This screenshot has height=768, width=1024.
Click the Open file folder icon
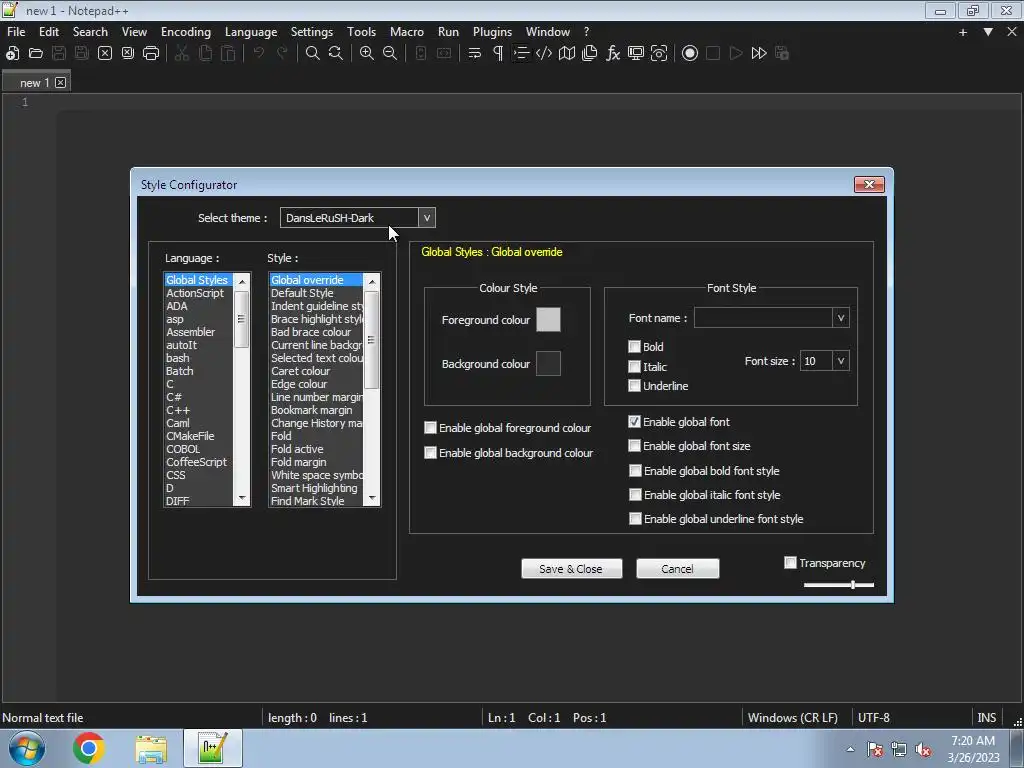(x=36, y=54)
